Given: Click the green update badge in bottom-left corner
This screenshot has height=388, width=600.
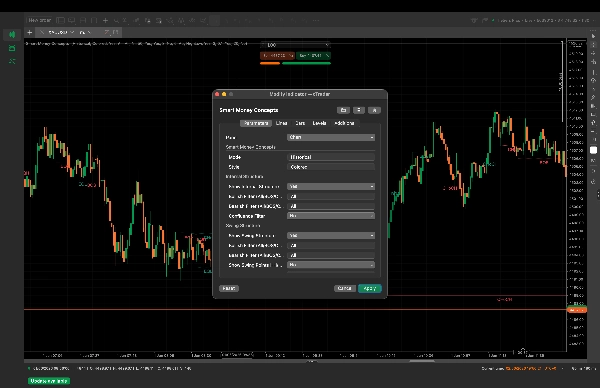Looking at the screenshot, I should click(x=49, y=381).
